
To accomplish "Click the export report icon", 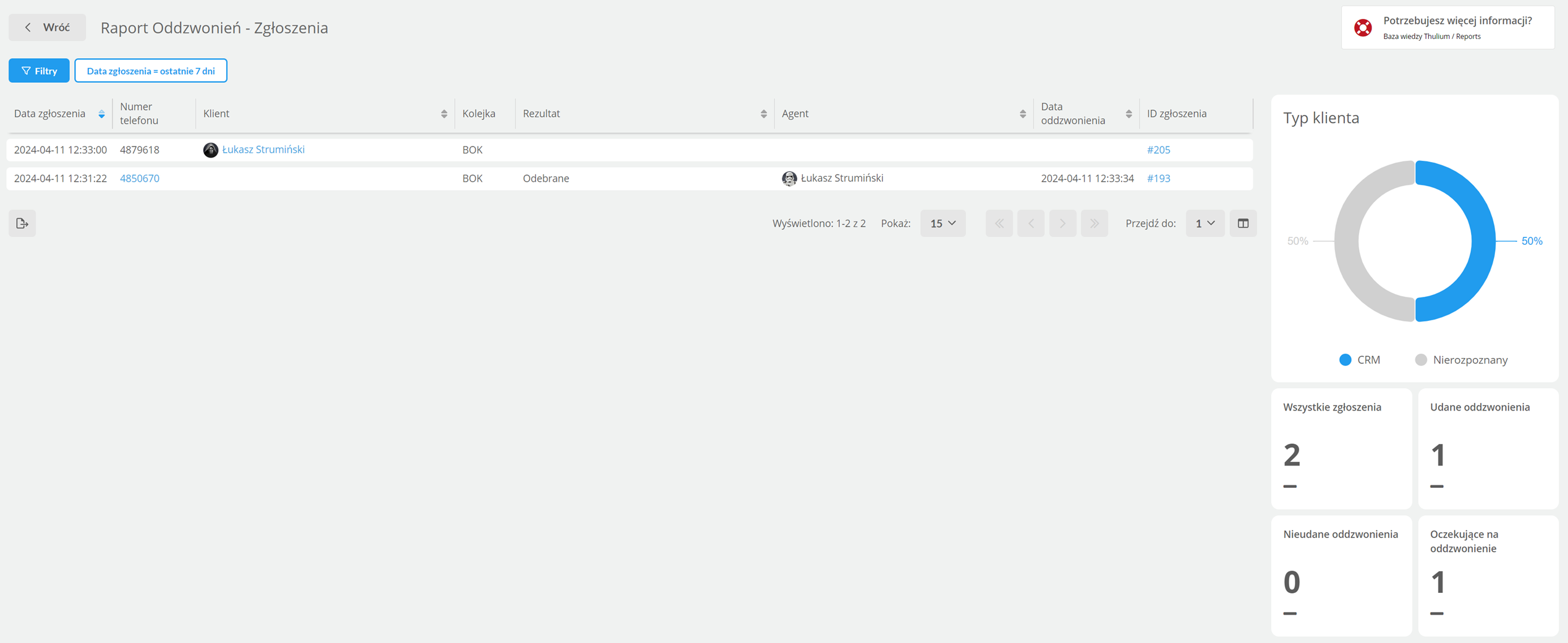I will [x=22, y=223].
